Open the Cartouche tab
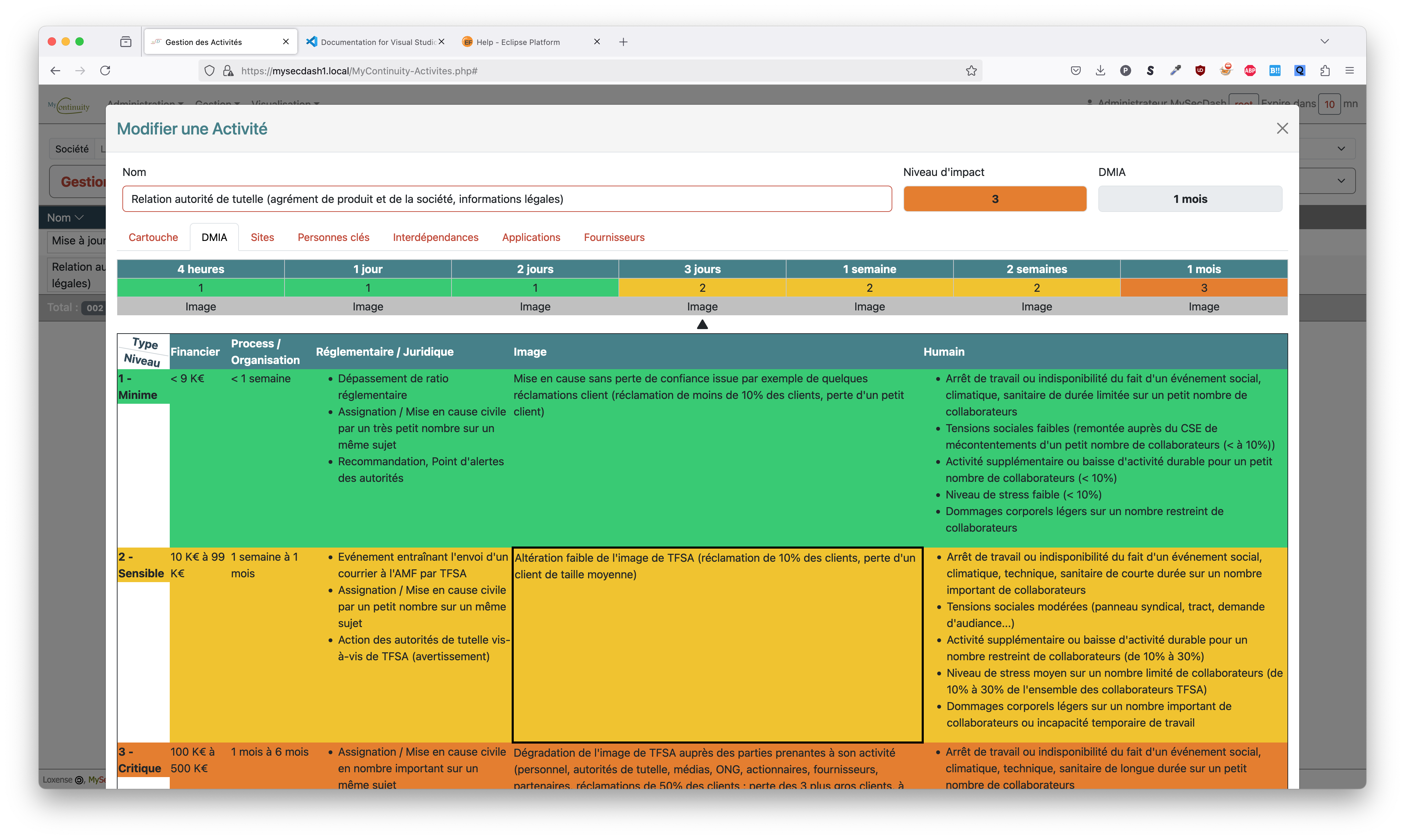1405x840 pixels. coord(153,237)
